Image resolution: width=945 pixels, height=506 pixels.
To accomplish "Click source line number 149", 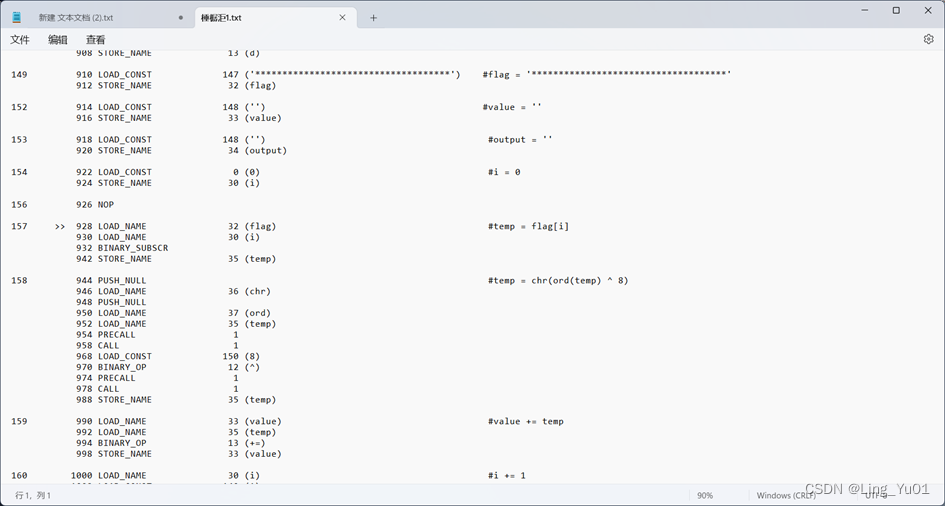I will click(19, 75).
